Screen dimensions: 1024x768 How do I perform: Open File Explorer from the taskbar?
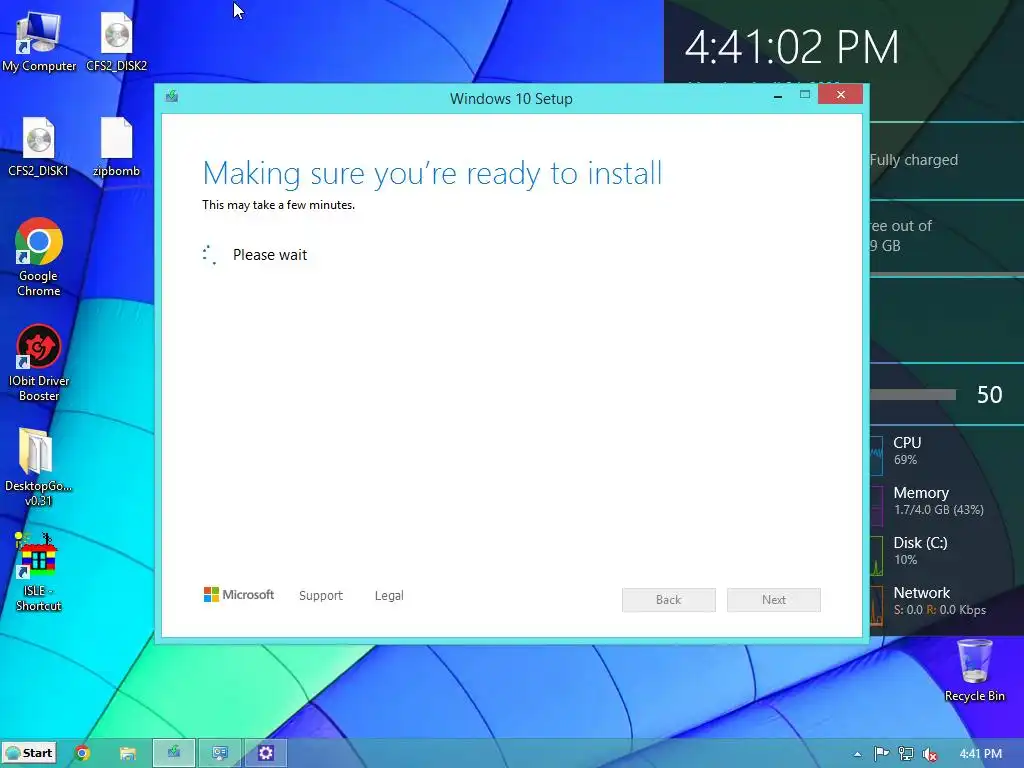(x=127, y=753)
